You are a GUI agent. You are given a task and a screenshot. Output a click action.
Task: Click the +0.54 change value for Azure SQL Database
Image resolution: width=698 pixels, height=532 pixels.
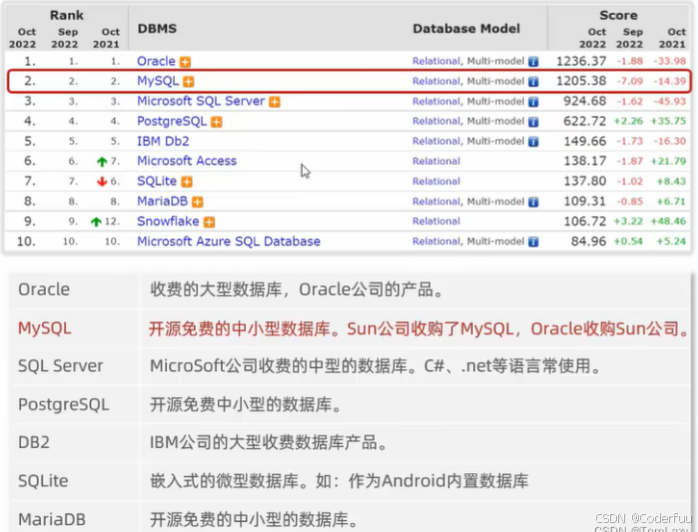tap(628, 241)
